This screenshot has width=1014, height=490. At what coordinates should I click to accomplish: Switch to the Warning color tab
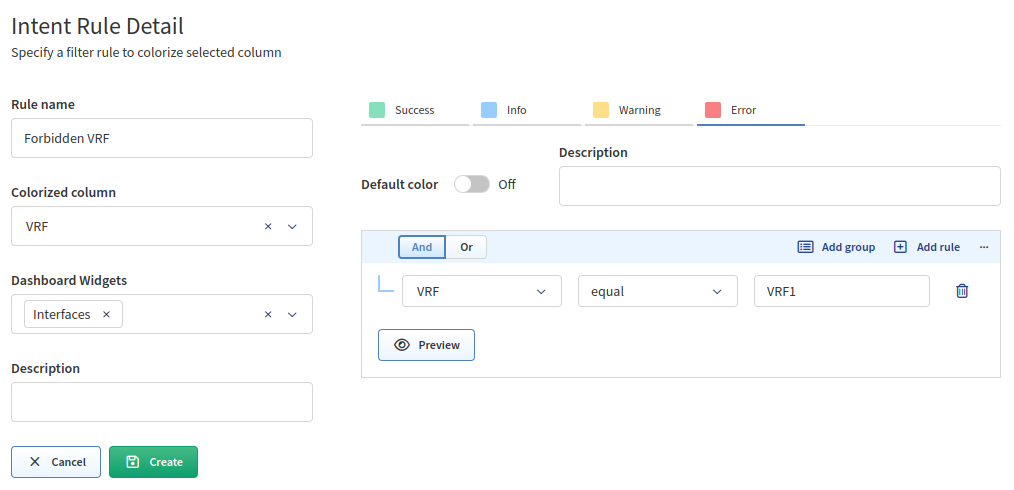[638, 110]
